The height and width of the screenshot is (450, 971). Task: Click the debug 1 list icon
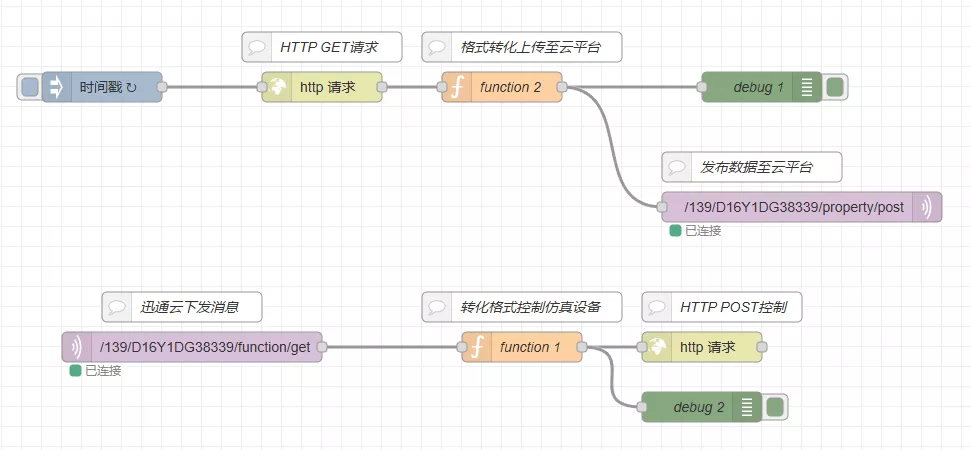point(807,87)
